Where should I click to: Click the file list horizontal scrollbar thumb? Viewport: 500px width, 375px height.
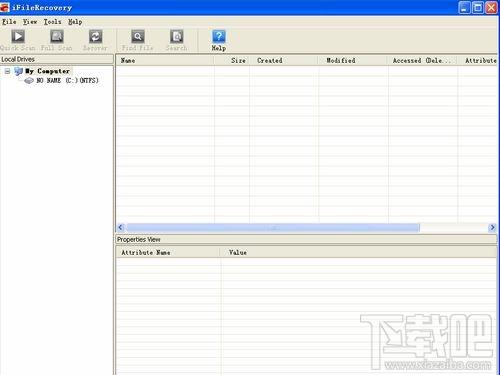click(x=273, y=228)
